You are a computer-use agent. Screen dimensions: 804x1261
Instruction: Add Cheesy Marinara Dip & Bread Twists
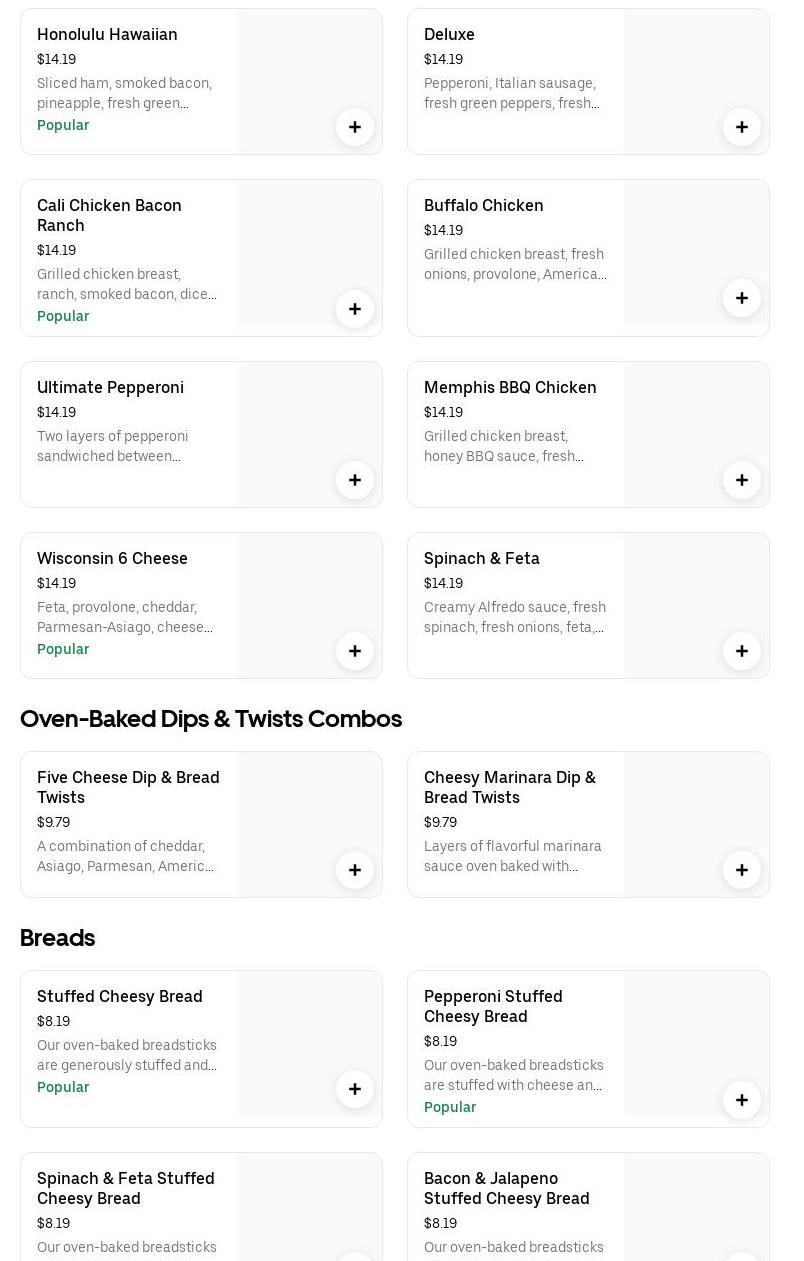pyautogui.click(x=742, y=870)
